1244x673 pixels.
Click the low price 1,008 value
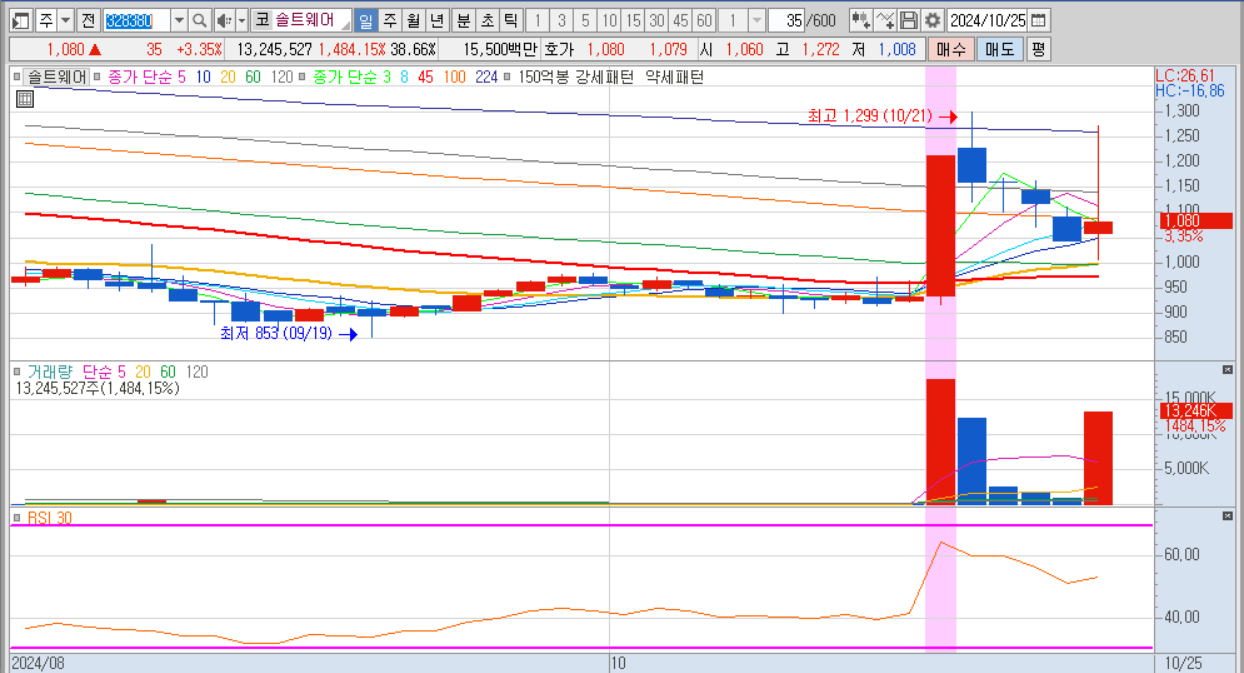click(897, 49)
